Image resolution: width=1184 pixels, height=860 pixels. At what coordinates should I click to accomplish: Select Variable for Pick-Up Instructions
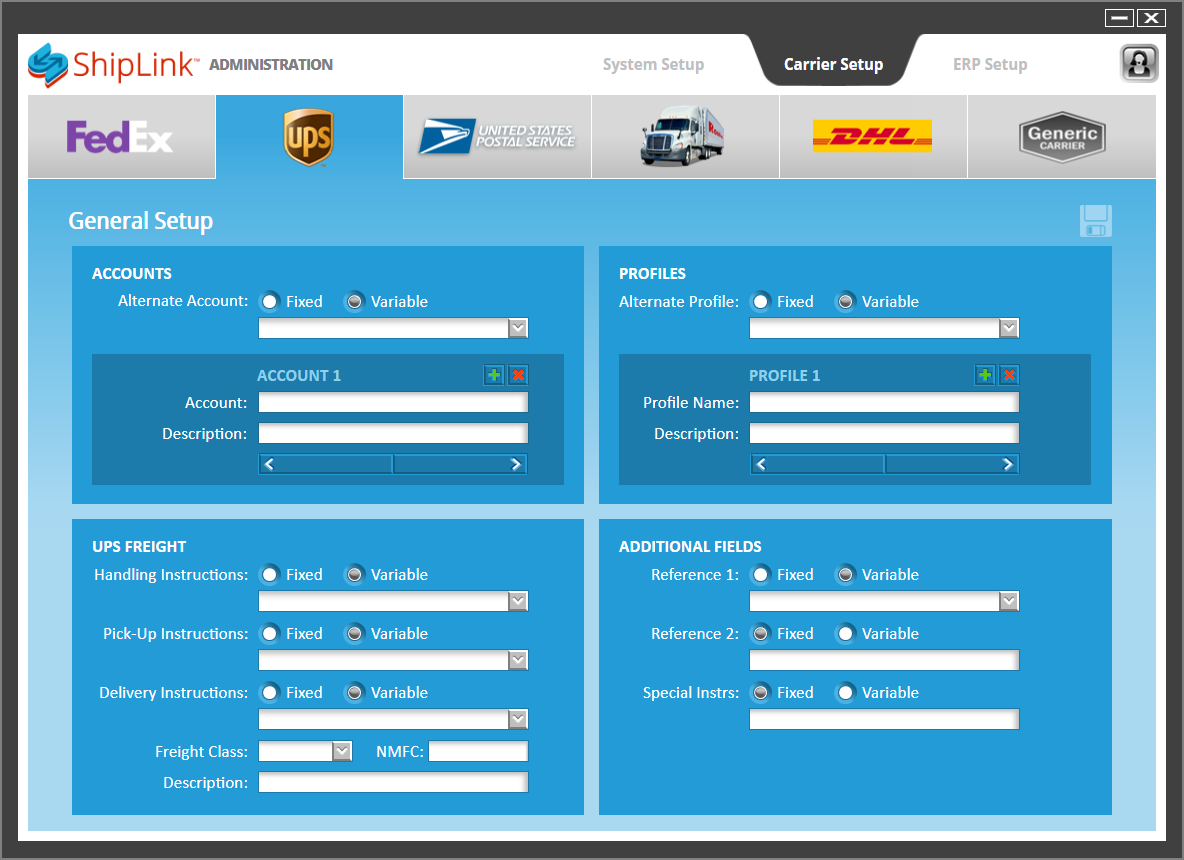click(x=354, y=634)
